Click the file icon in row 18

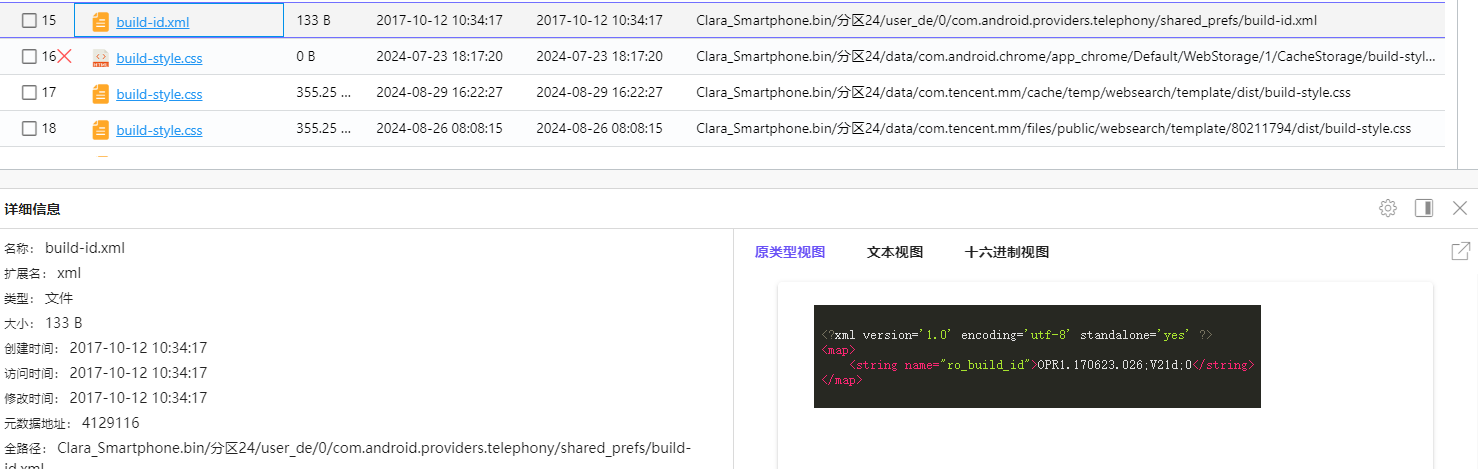pos(100,130)
